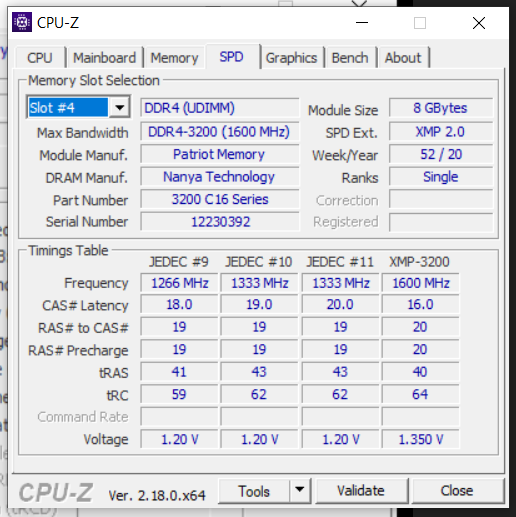The width and height of the screenshot is (516, 517).
Task: Click the tRAS value 40 under XMP-3200
Action: coord(420,372)
